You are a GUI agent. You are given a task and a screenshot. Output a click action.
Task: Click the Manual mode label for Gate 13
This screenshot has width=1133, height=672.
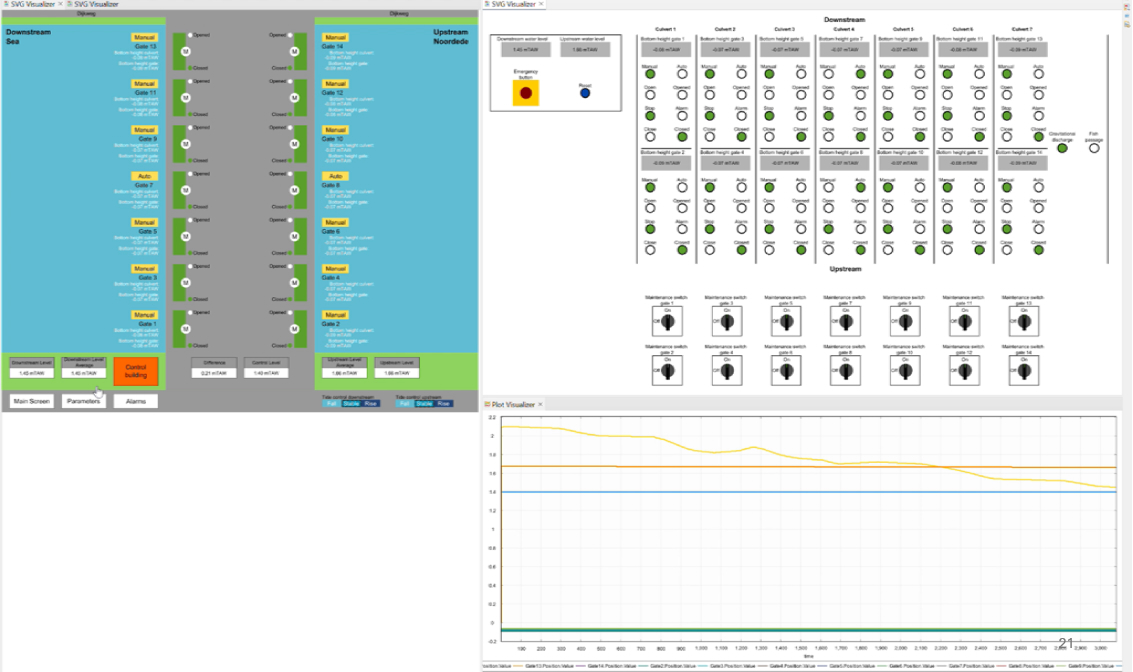(x=145, y=37)
